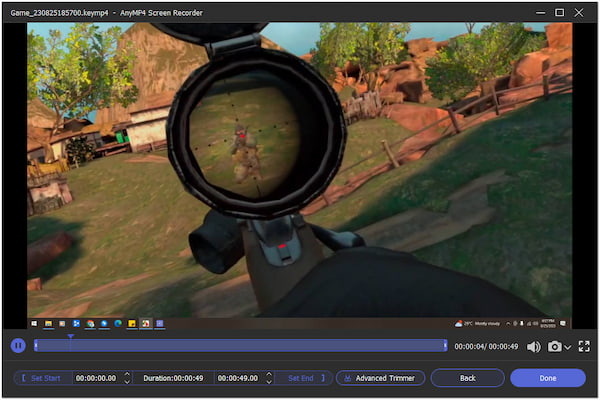Open the Advanced Trimmer
This screenshot has width=600, height=400.
[x=380, y=378]
